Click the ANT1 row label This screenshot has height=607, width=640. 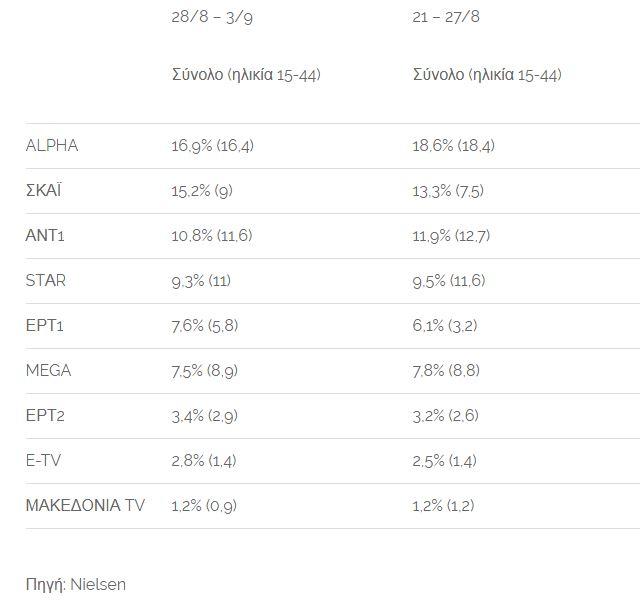46,236
